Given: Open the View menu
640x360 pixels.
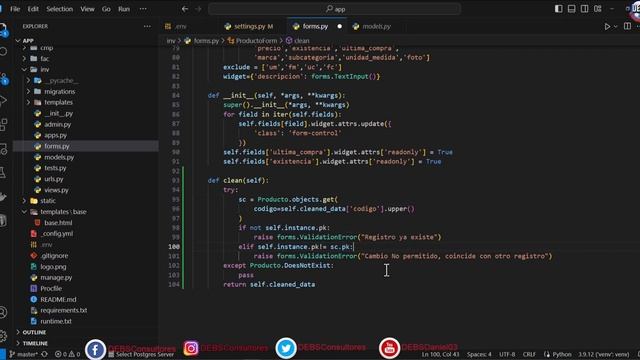Looking at the screenshot, I should coord(87,9).
